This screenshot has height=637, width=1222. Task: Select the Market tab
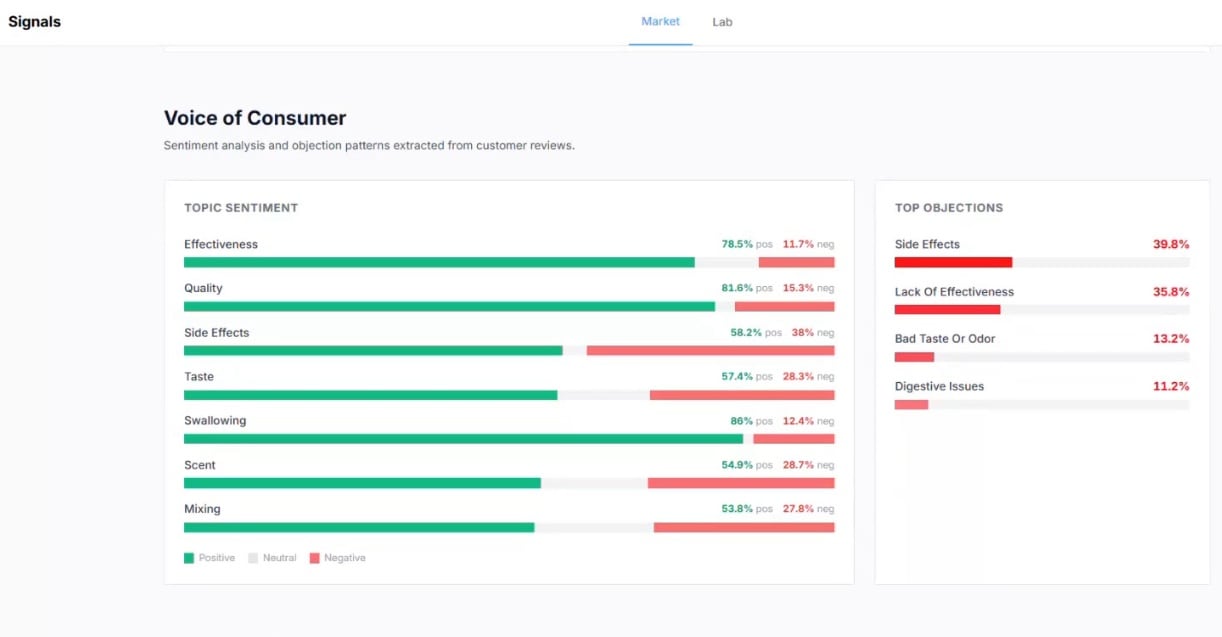pyautogui.click(x=659, y=21)
